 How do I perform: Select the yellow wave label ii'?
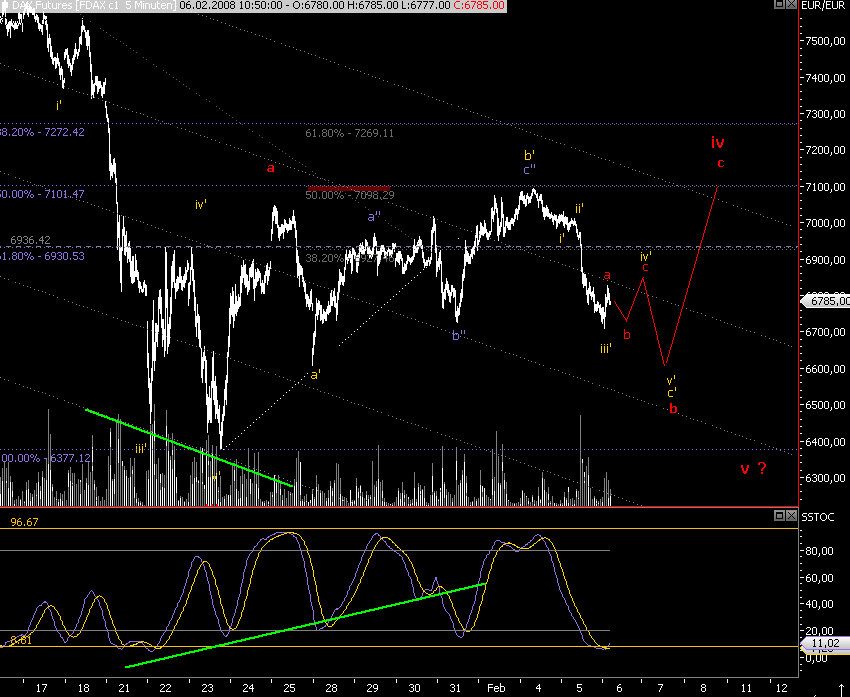[579, 209]
